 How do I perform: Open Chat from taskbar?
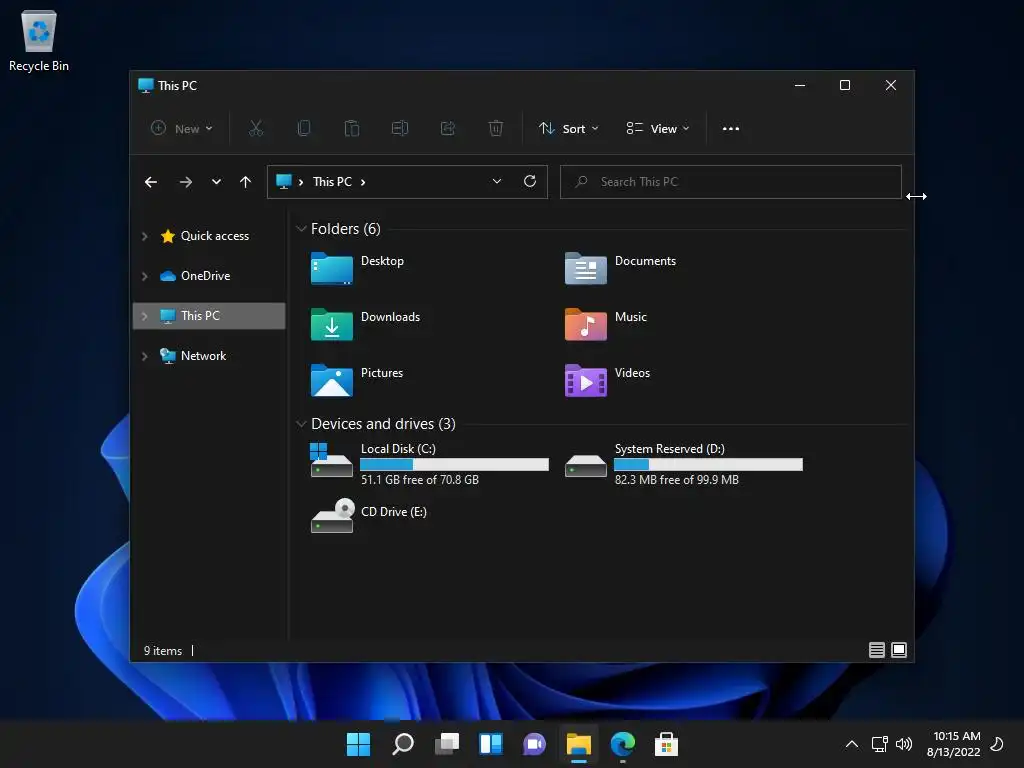click(534, 744)
